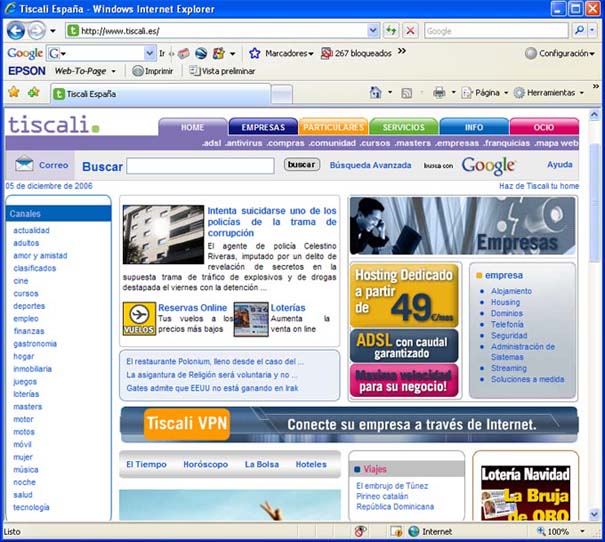The height and width of the screenshot is (542, 605).
Task: Open the search provider dropdown arrow
Action: pos(592,30)
